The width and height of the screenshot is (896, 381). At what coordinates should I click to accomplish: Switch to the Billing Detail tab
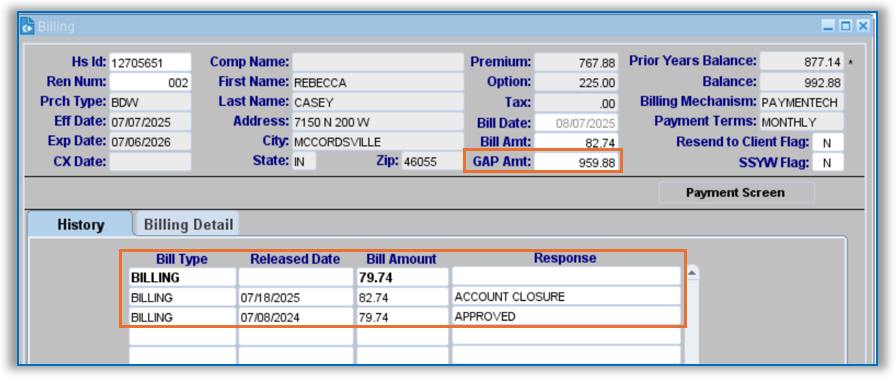coord(188,224)
